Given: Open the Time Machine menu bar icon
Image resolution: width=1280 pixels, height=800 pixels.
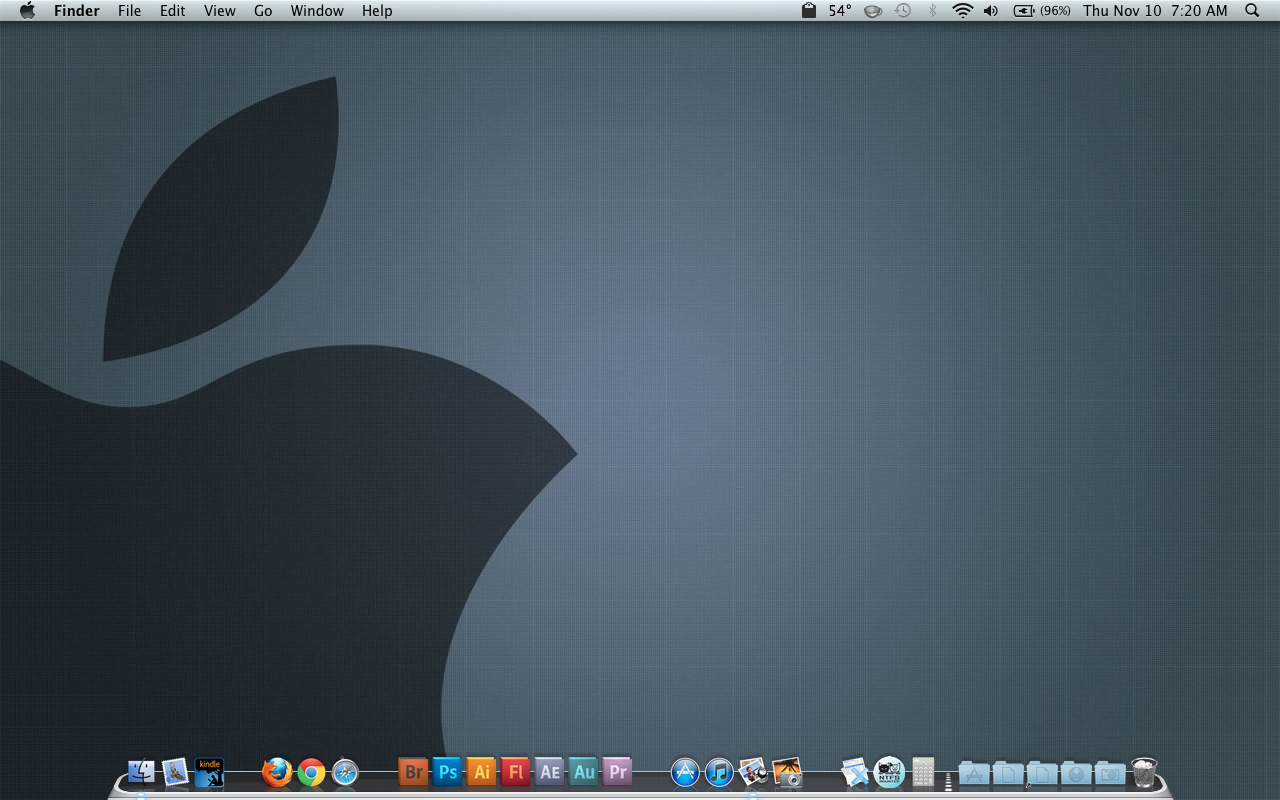Looking at the screenshot, I should (903, 11).
